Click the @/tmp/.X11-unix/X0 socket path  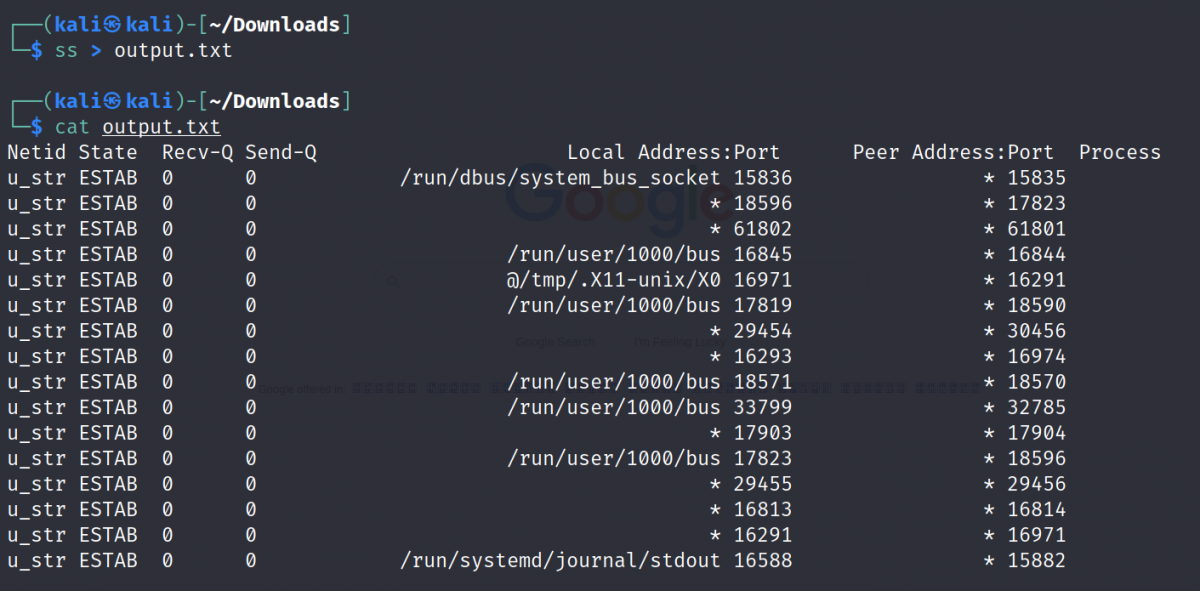[613, 280]
